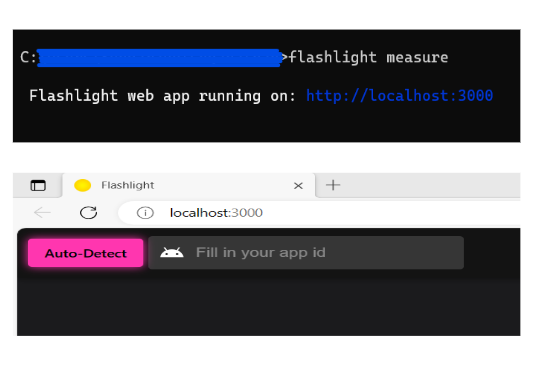This screenshot has height=365, width=535.
Task: Select the Flashlight browser tab
Action: pyautogui.click(x=189, y=185)
